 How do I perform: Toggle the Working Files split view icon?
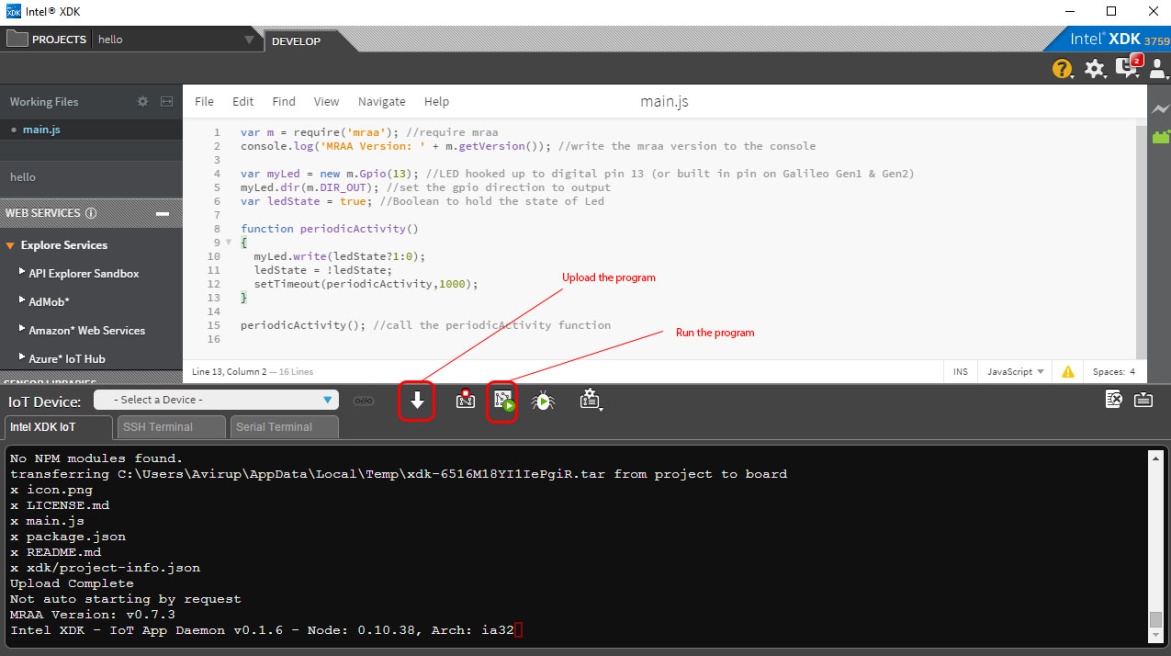pos(167,102)
